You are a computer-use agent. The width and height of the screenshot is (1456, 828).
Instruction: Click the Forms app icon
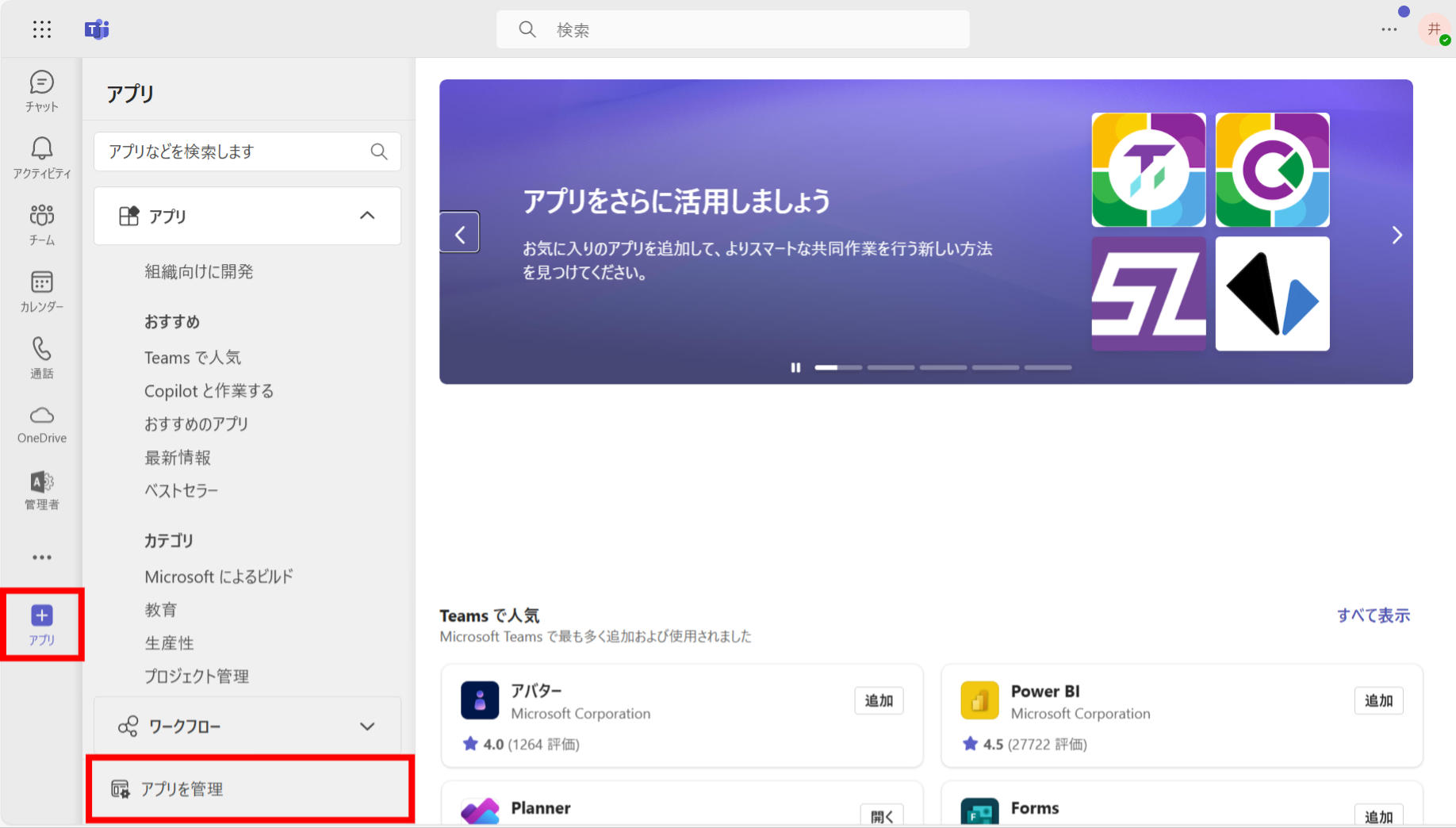point(979,811)
